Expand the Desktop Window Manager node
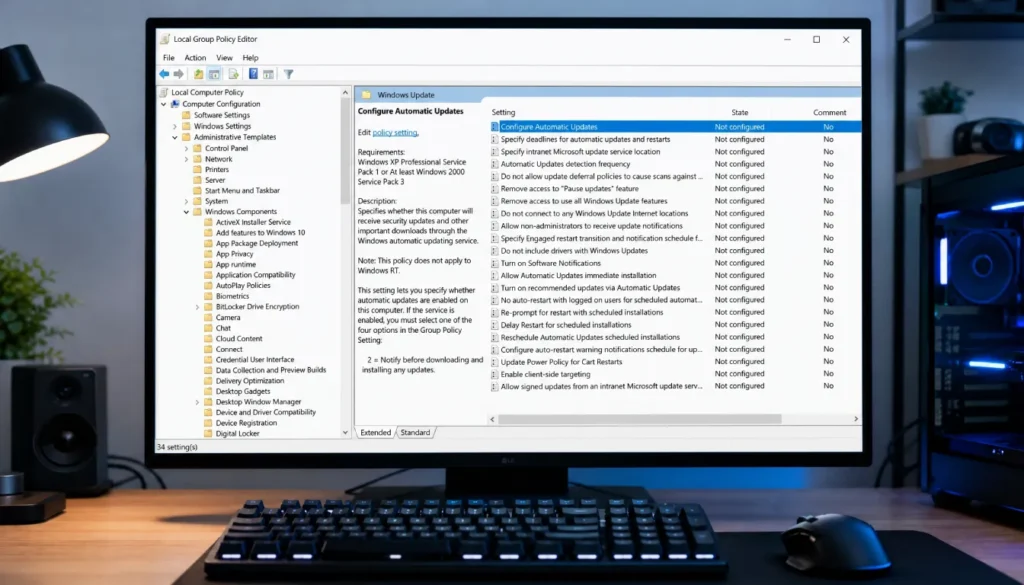 [197, 402]
